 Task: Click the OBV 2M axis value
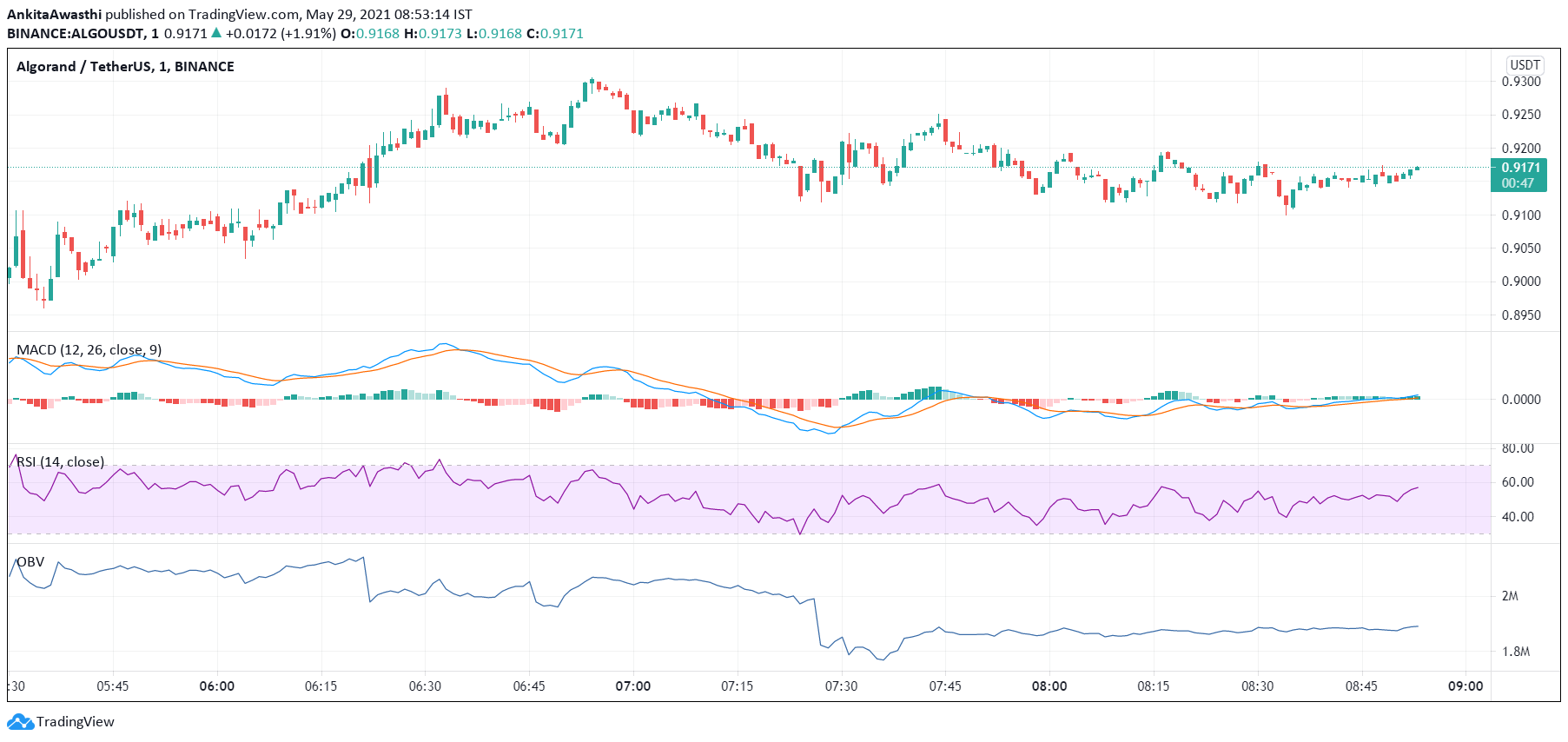(1510, 596)
